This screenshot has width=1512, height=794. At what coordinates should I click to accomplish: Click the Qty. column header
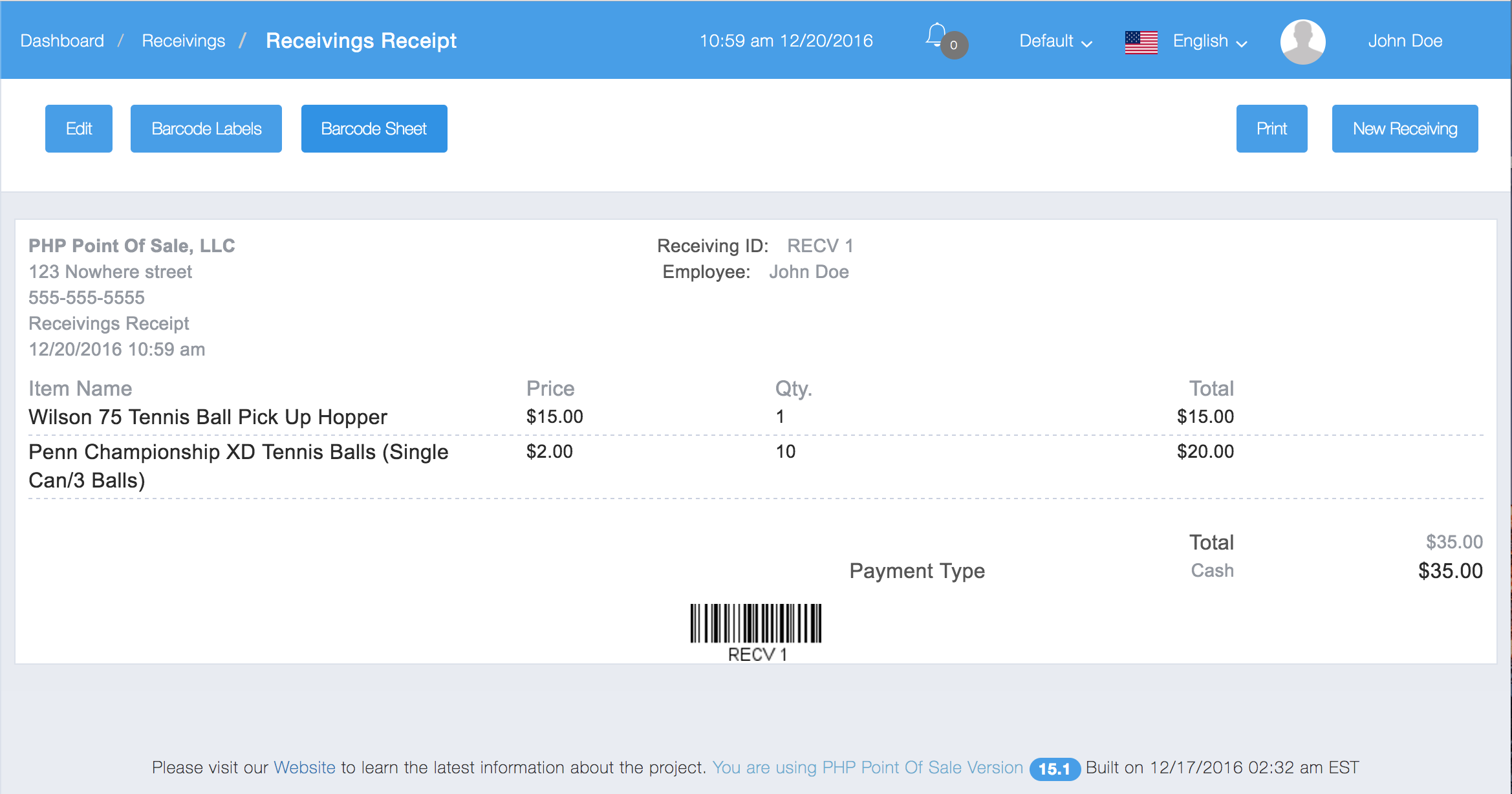coord(794,389)
